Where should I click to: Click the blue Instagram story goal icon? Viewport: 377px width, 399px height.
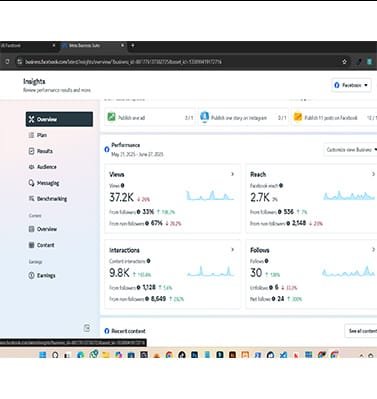204,117
